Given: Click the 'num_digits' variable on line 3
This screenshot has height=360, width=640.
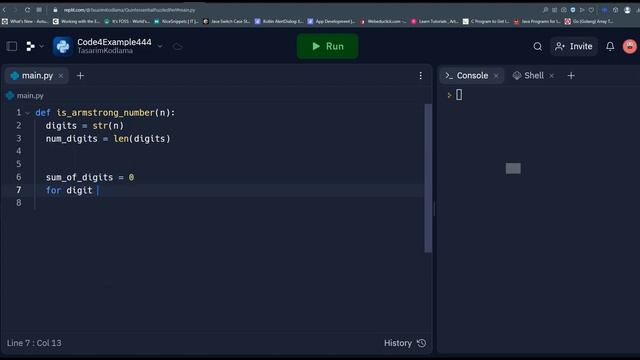Looking at the screenshot, I should click(x=71, y=139).
